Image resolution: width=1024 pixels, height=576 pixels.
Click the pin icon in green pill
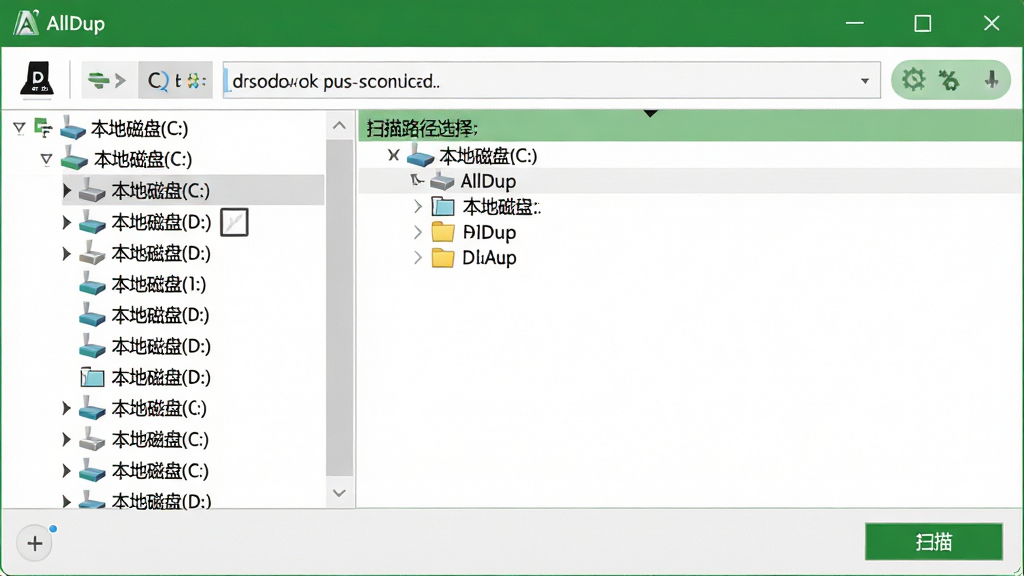click(x=991, y=80)
